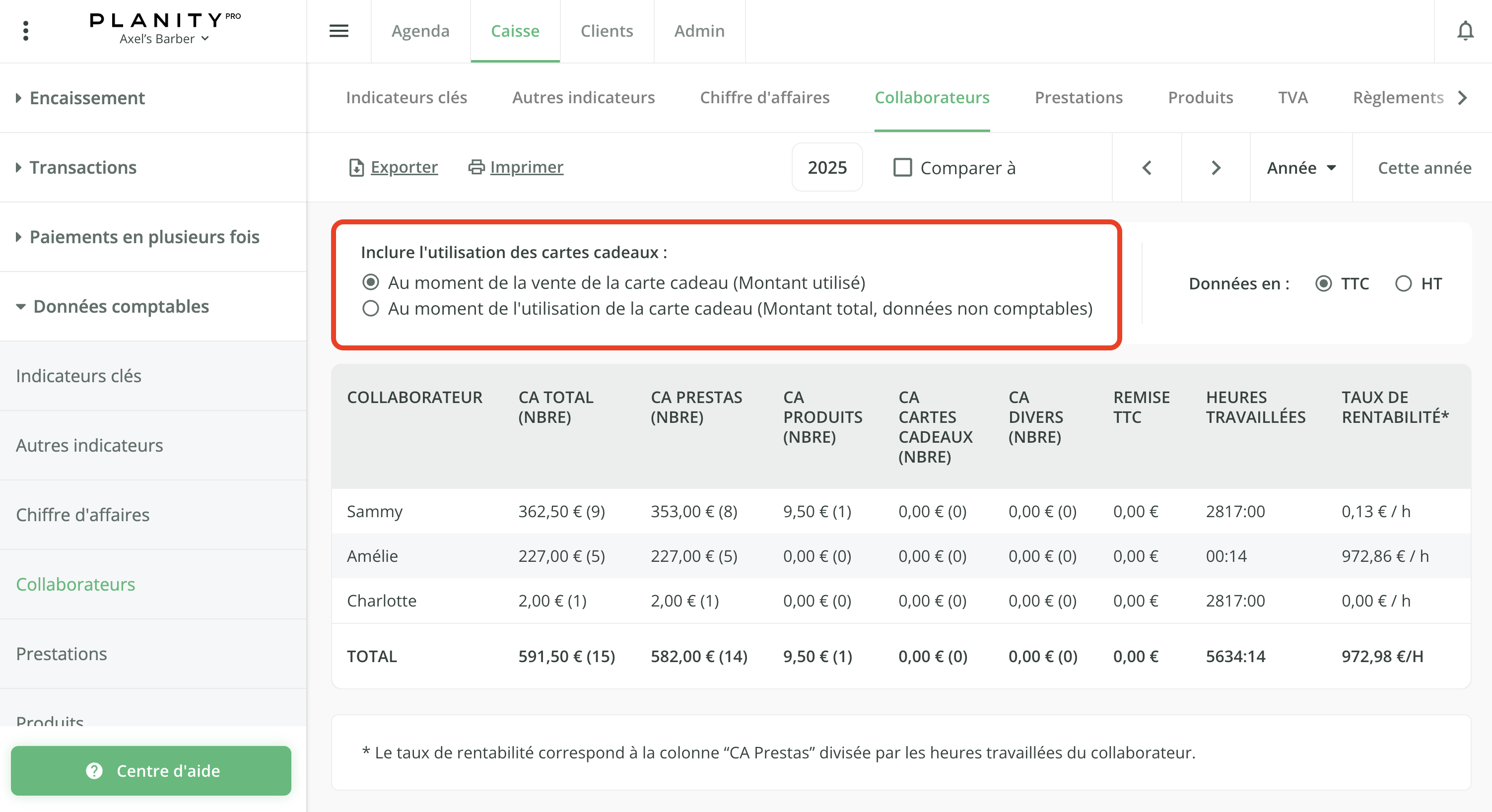Open the Prestations report tab
Screen dimensions: 1492x812
pos(1079,97)
